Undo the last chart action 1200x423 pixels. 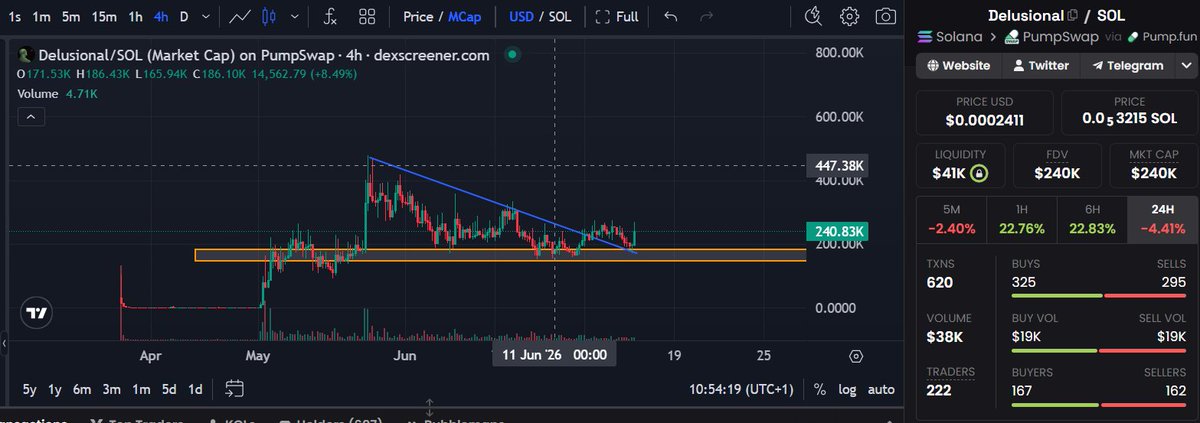[671, 17]
